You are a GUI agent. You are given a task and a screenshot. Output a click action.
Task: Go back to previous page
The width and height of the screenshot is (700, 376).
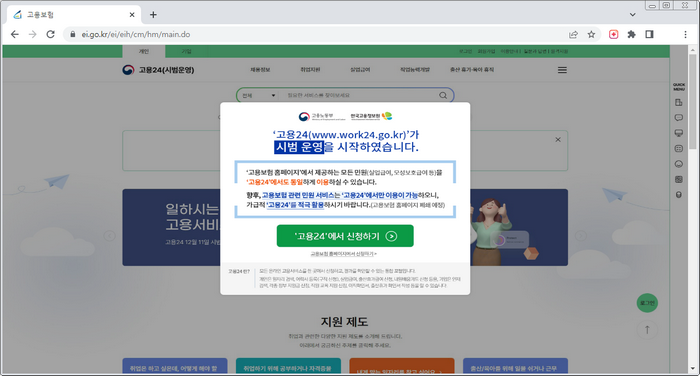[x=15, y=34]
